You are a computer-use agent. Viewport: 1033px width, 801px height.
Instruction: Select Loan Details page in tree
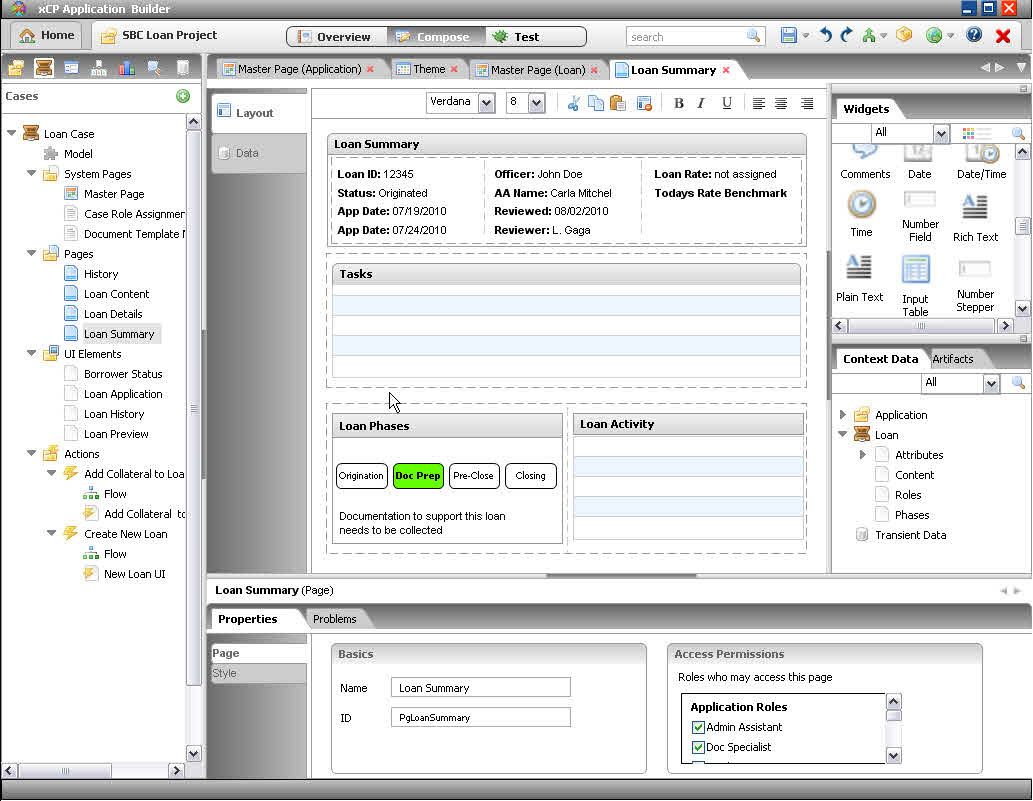(x=113, y=314)
